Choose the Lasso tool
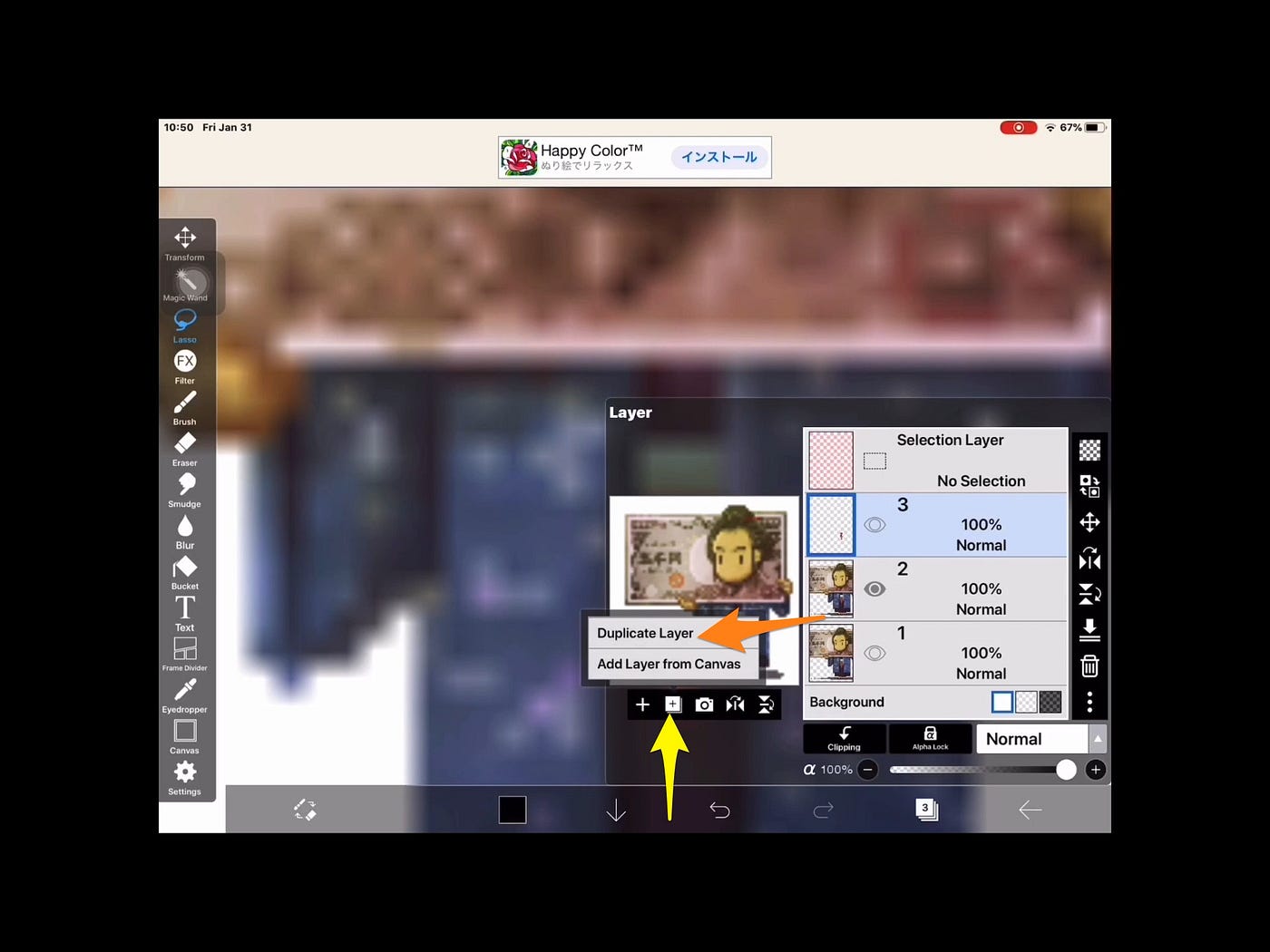This screenshot has width=1270, height=952. coord(185,325)
